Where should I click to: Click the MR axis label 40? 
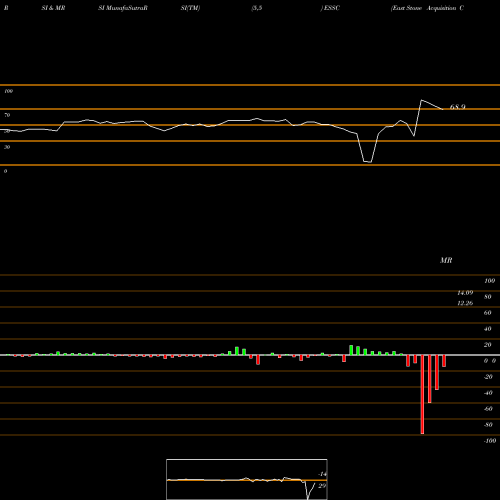(488, 329)
